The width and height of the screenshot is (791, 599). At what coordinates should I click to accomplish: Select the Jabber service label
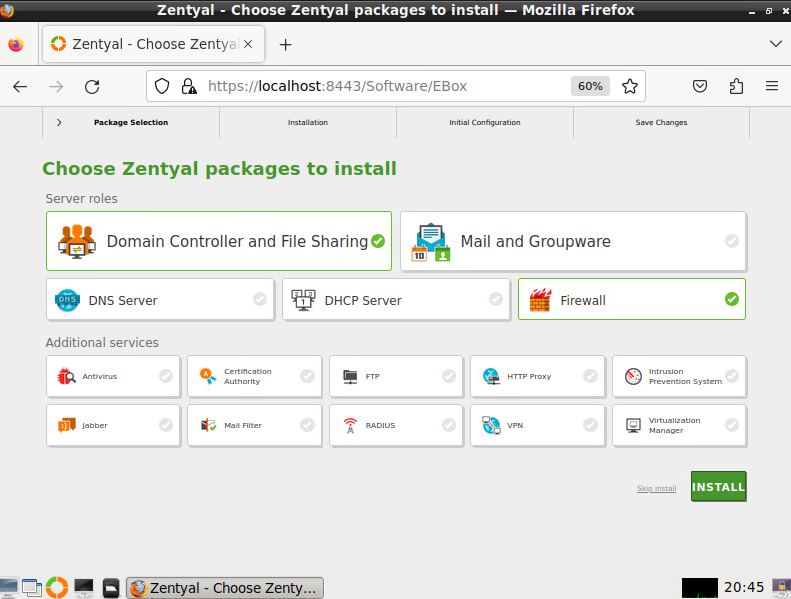(x=95, y=425)
